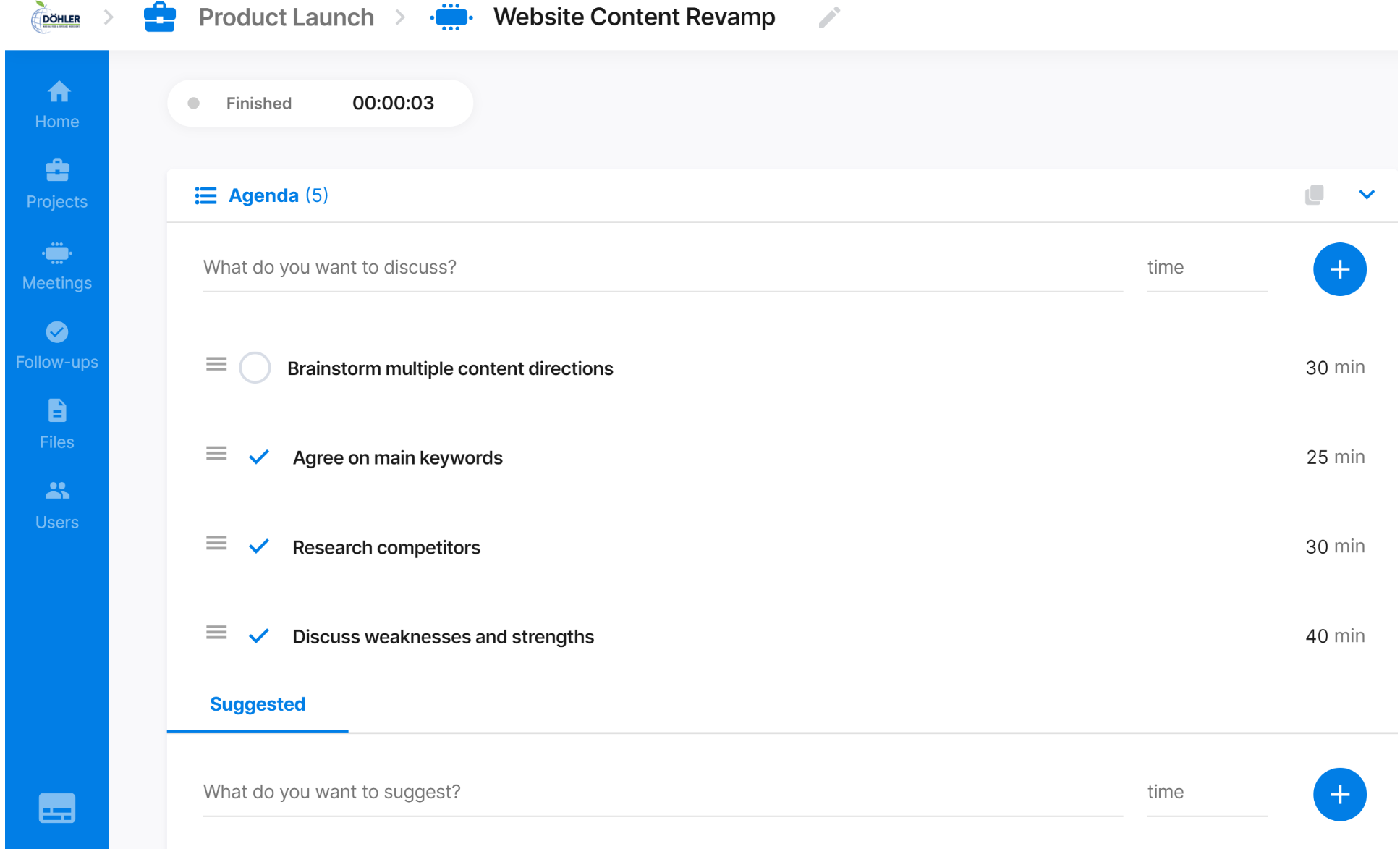Open the Home sidebar icon
This screenshot has width=1400, height=849.
(x=57, y=104)
